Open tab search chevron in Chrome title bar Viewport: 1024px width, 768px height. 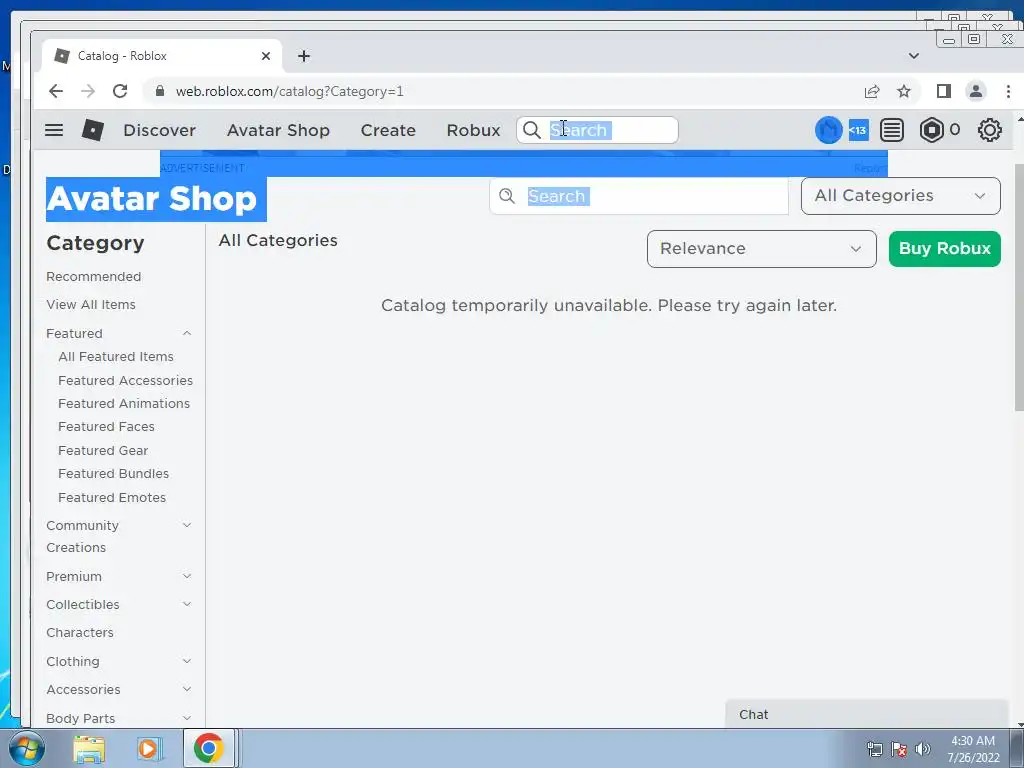click(x=914, y=56)
